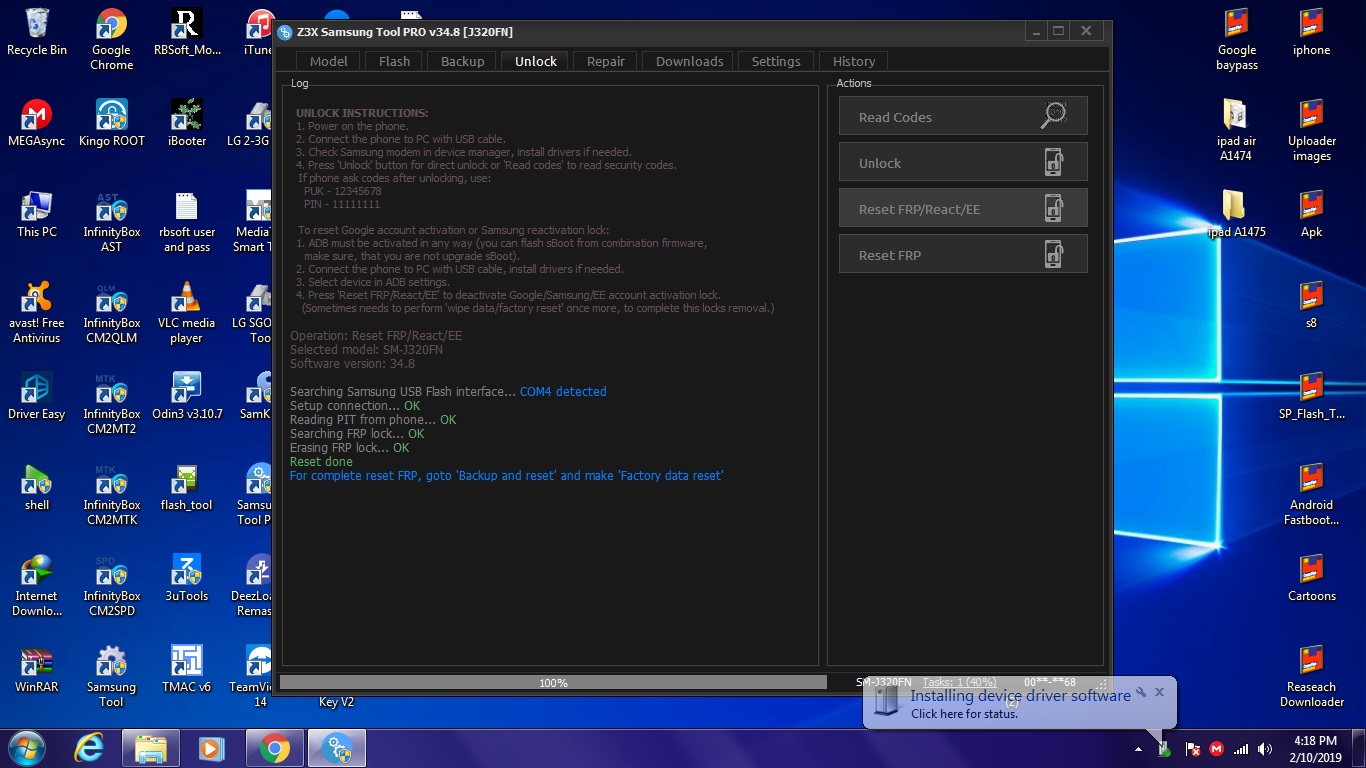Screen dimensions: 1366x768
Task: Launch Google Chrome from the desktop shortcut
Action: (x=111, y=40)
